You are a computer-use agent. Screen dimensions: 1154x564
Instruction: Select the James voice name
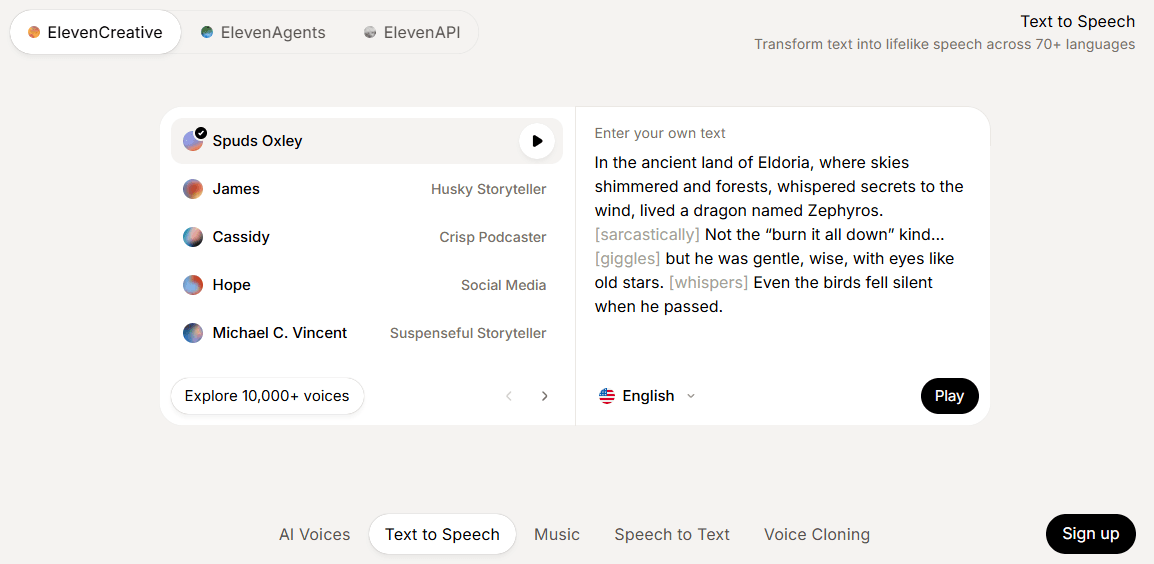pyautogui.click(x=236, y=189)
